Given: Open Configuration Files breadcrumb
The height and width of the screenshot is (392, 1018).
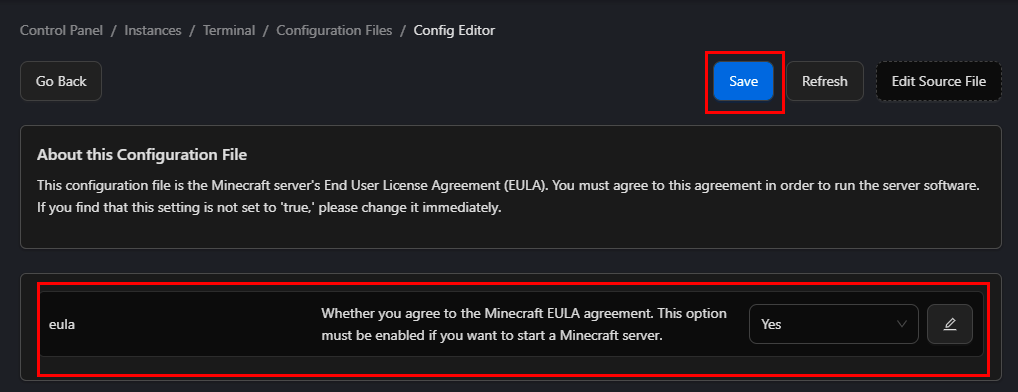Looking at the screenshot, I should (x=334, y=31).
